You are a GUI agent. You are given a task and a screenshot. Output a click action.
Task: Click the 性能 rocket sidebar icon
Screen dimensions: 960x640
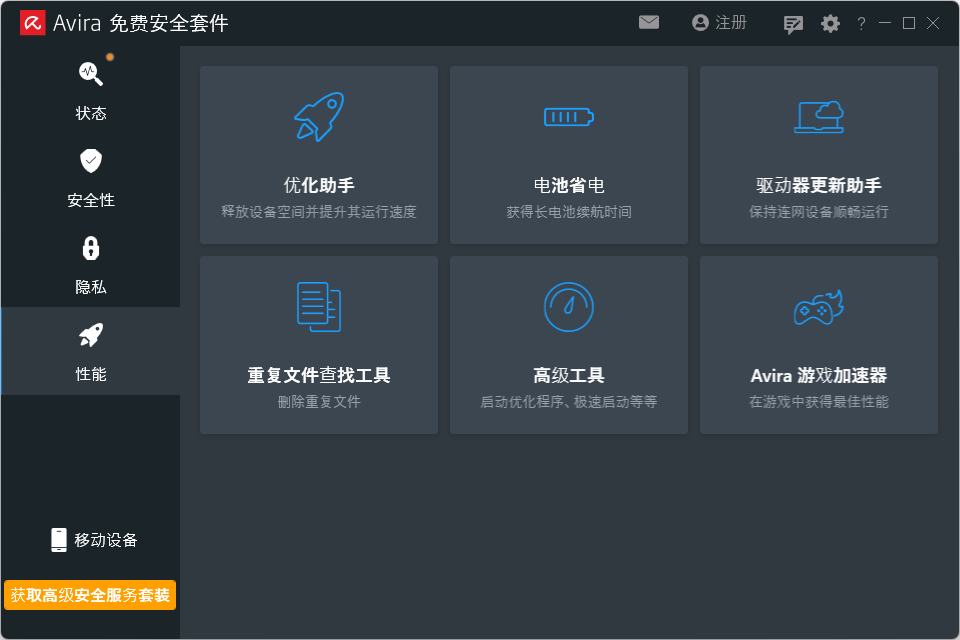click(91, 335)
